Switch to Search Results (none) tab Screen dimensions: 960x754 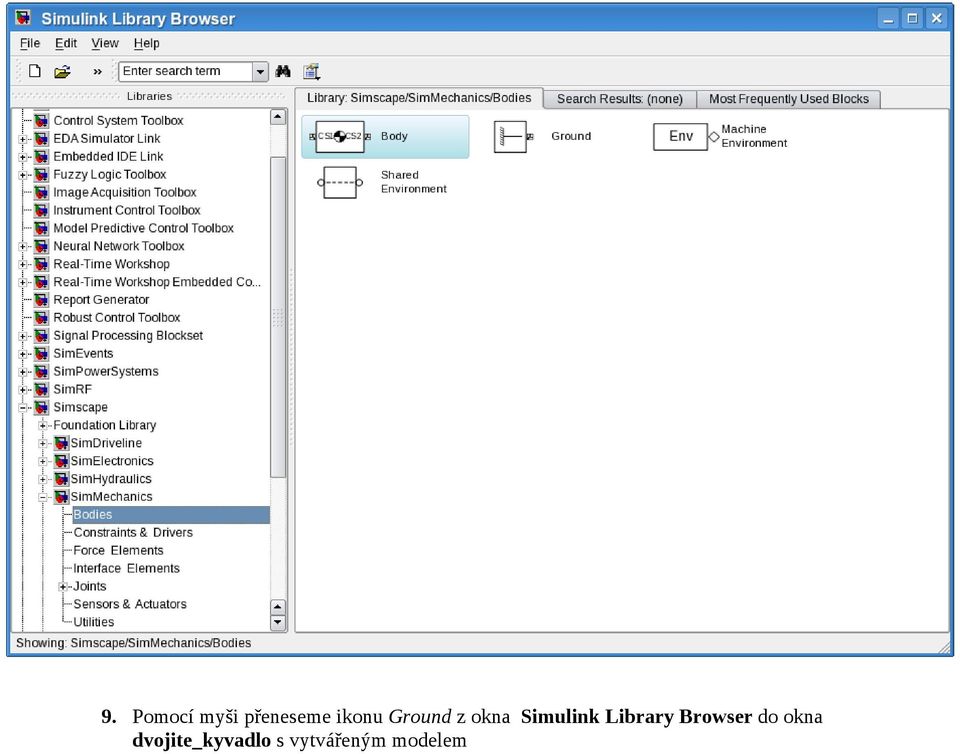(620, 99)
